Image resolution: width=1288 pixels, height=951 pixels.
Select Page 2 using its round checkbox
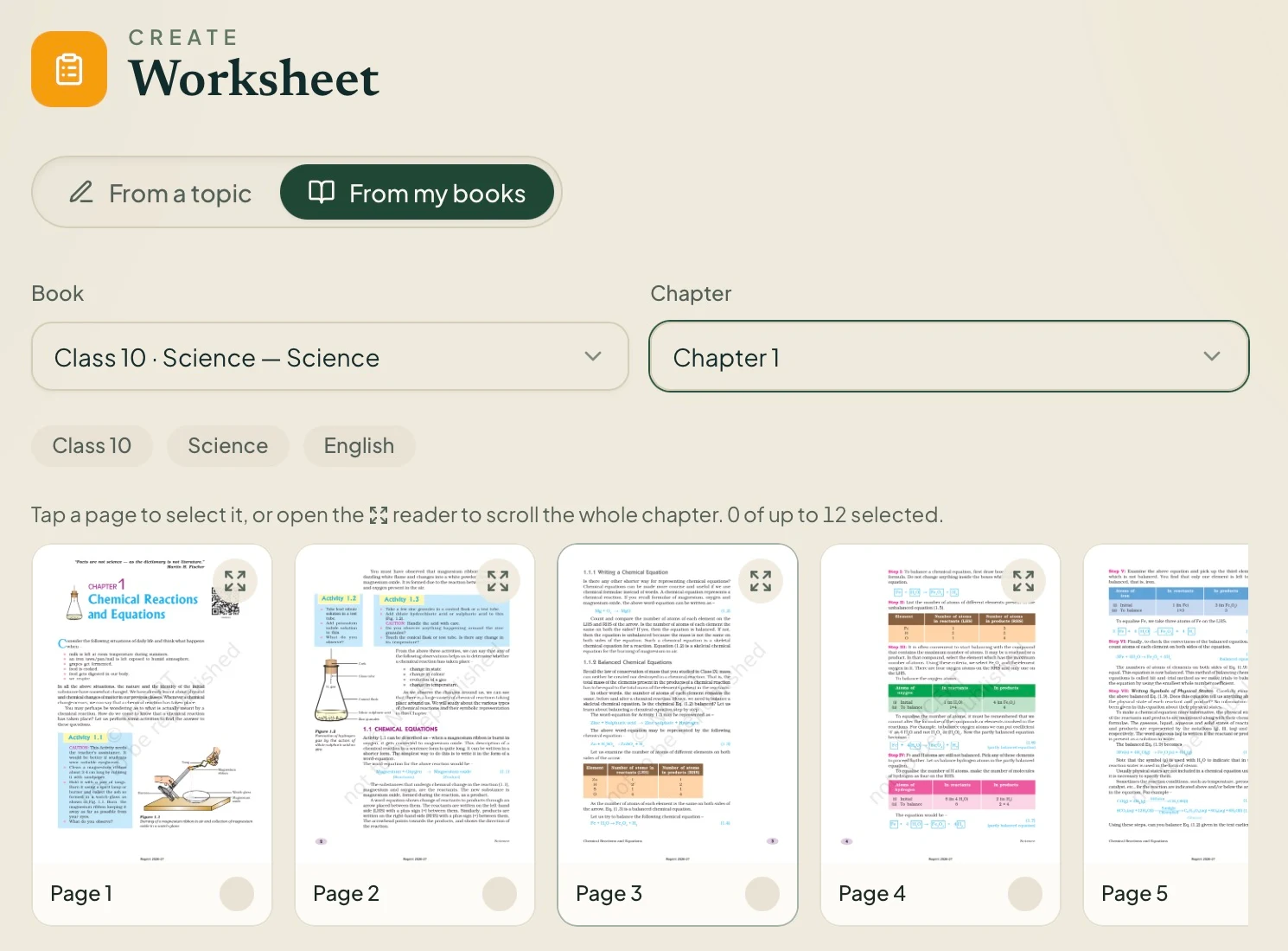(500, 894)
